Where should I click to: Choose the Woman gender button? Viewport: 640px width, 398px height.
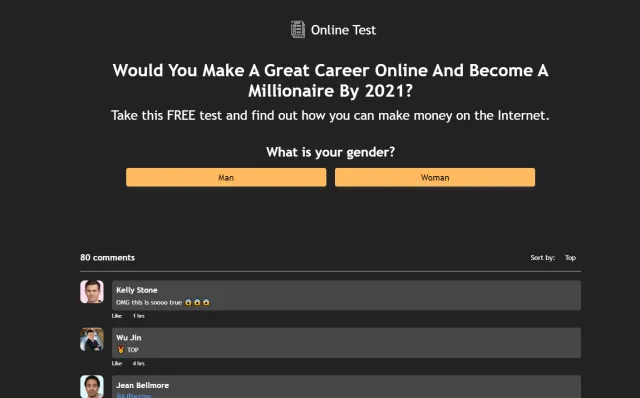click(x=435, y=177)
